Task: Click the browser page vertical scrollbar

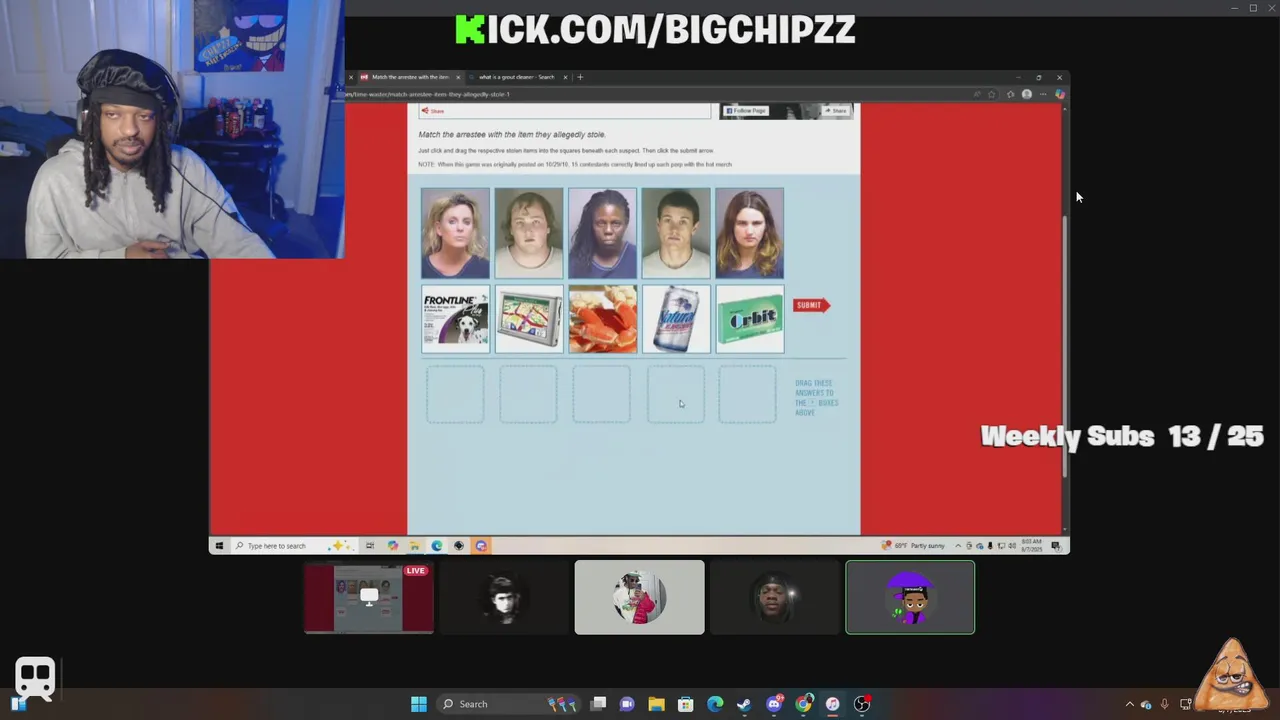Action: [x=1064, y=345]
